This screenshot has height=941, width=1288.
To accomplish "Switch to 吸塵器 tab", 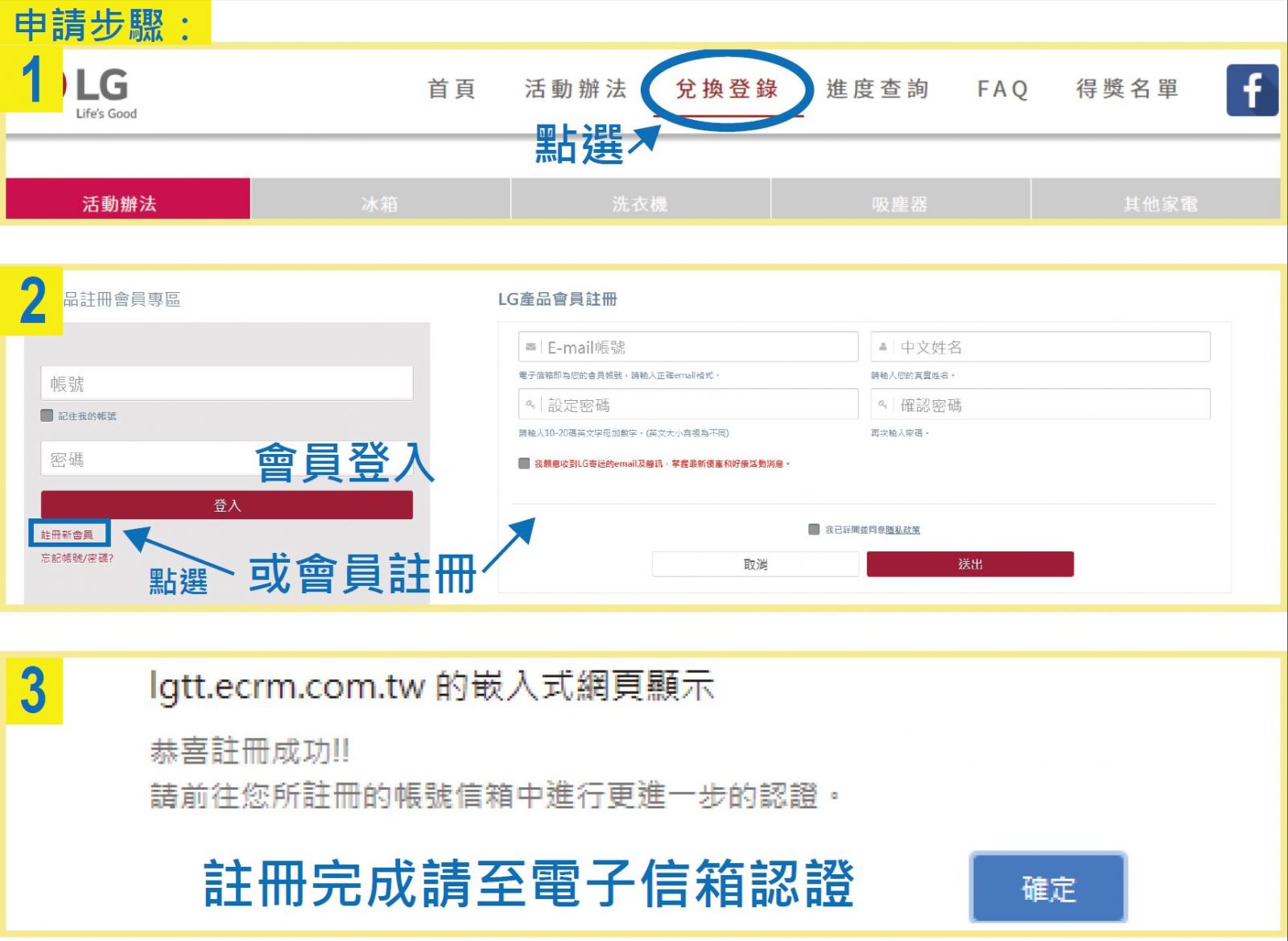I will 900,199.
